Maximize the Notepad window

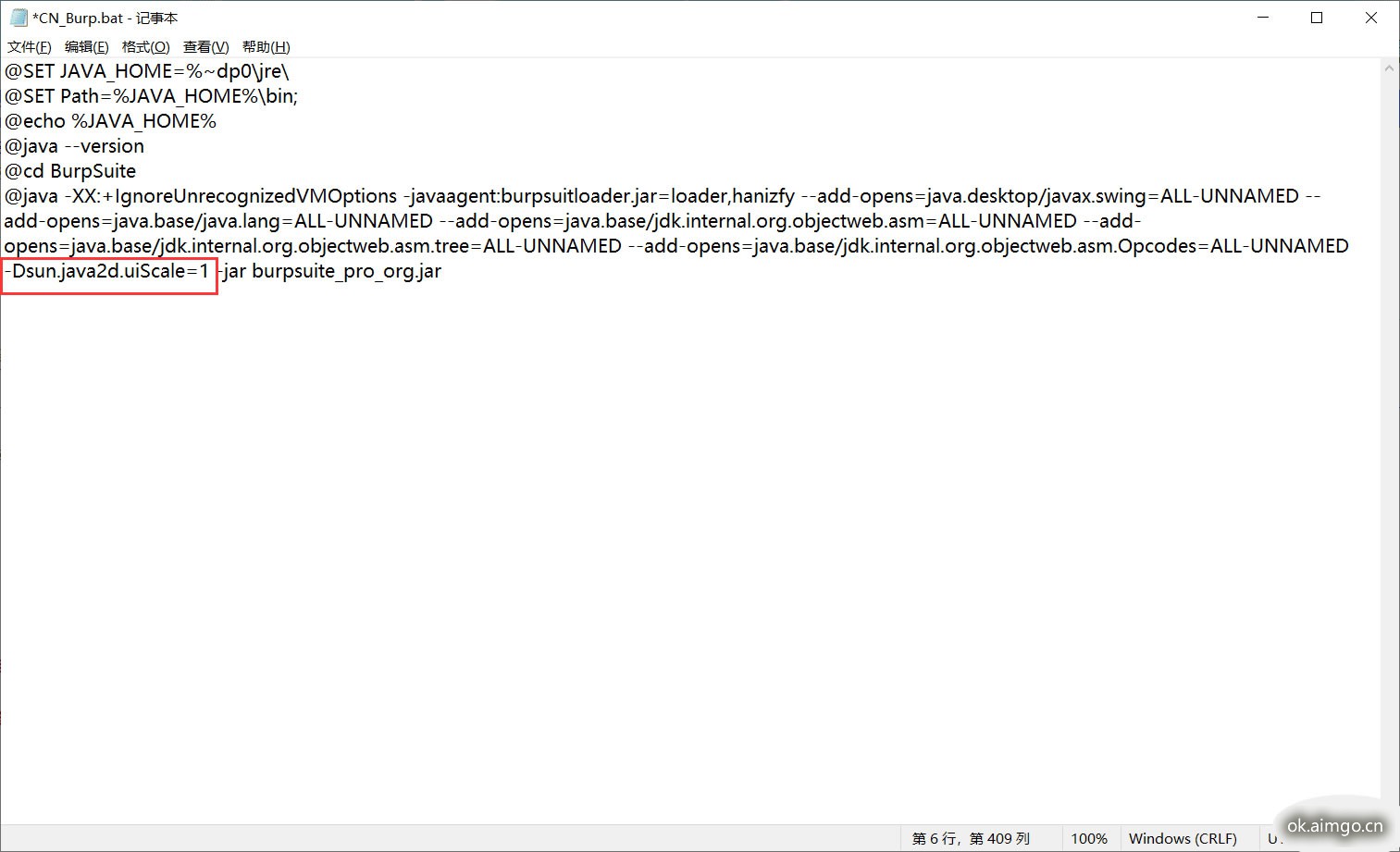tap(1317, 18)
